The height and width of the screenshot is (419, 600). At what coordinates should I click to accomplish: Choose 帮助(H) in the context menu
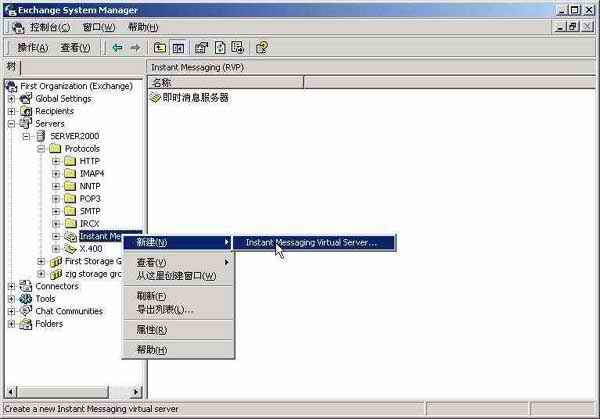[178, 350]
